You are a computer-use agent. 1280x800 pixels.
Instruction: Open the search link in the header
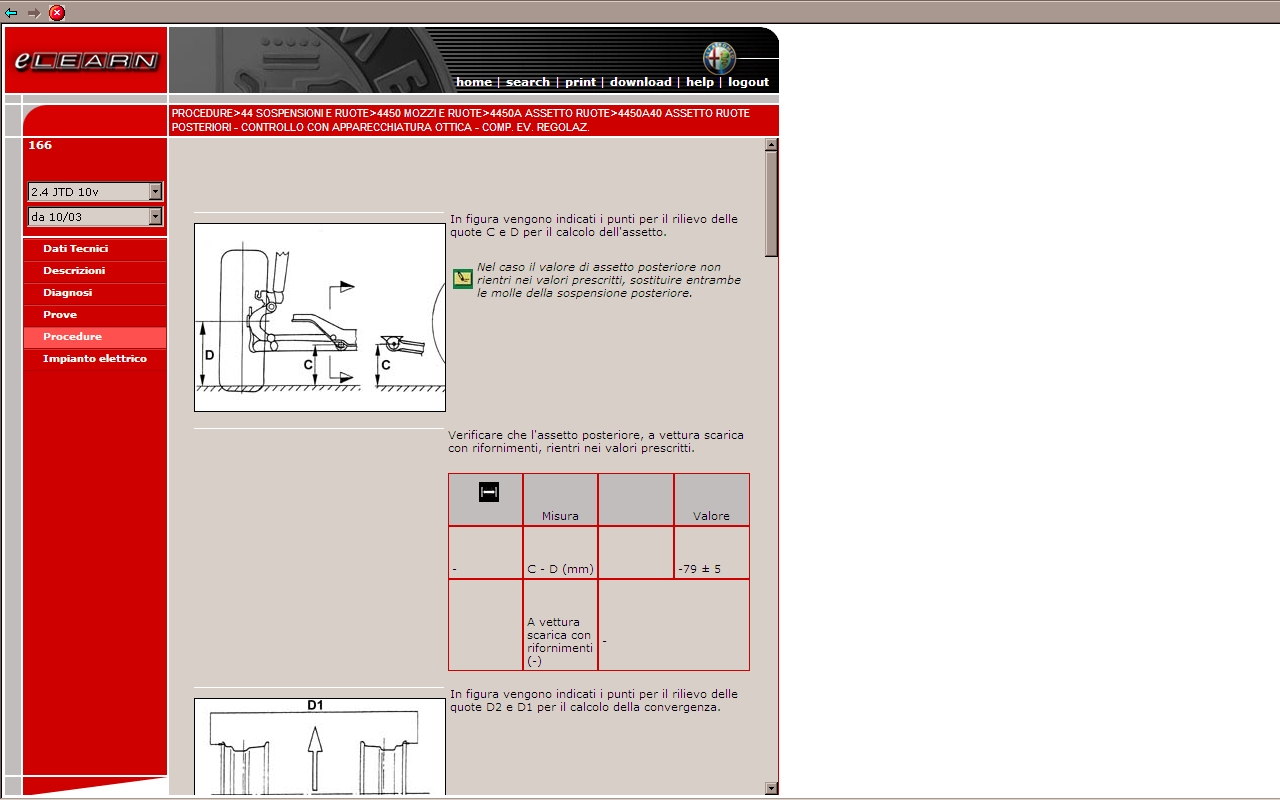point(527,82)
